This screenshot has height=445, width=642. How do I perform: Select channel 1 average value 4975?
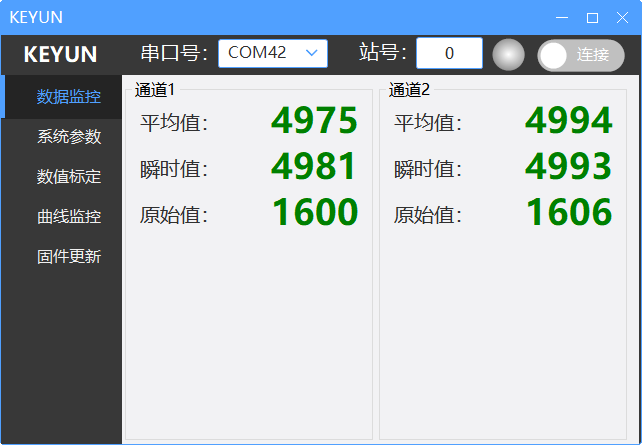[314, 120]
